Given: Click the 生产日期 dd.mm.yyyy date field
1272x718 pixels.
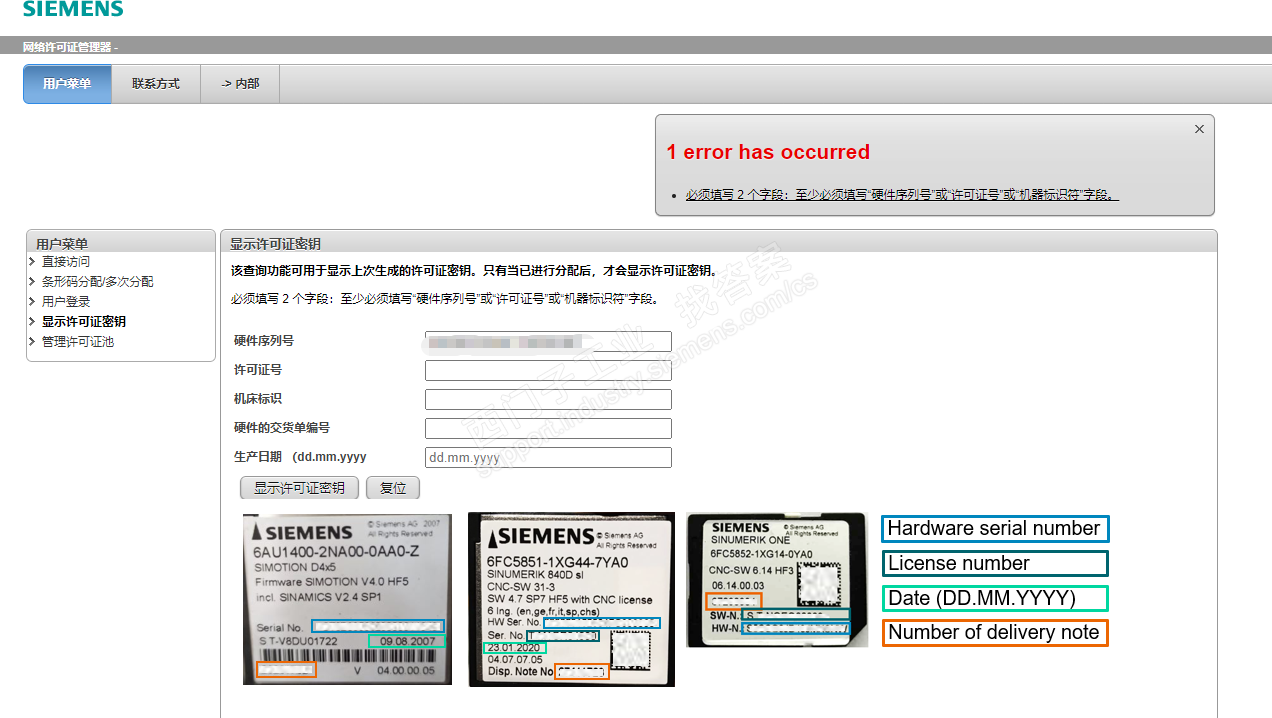Looking at the screenshot, I should tap(548, 458).
